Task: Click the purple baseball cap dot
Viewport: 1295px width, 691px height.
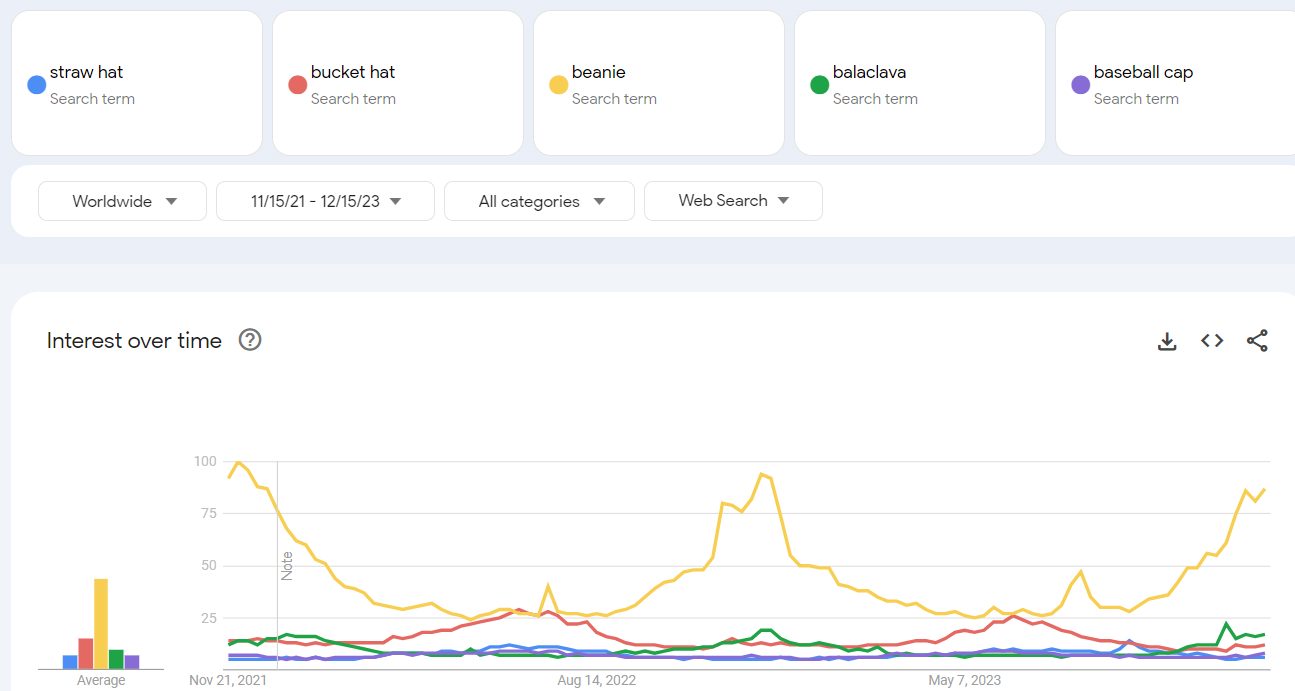Action: point(1080,85)
